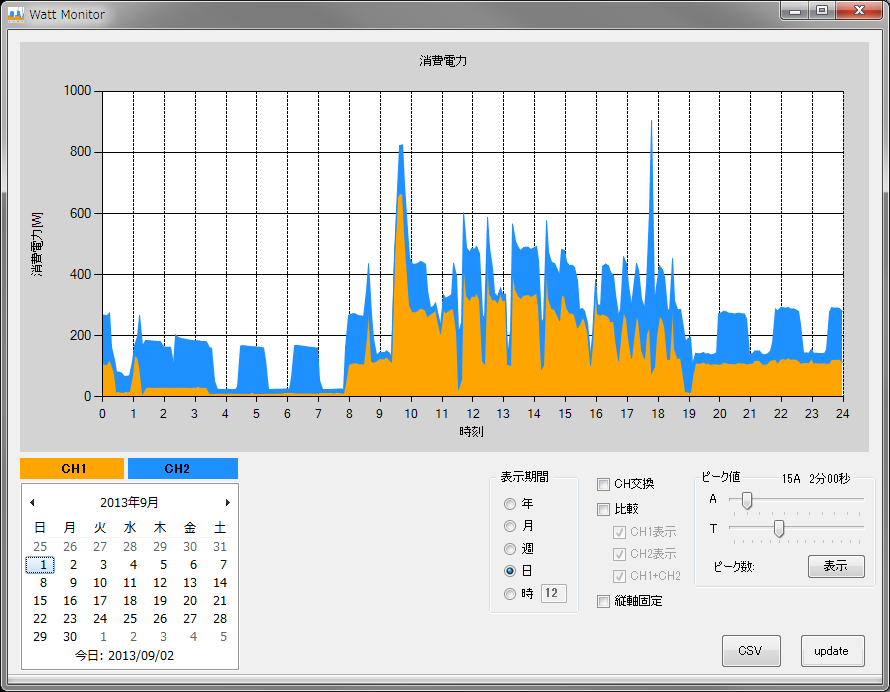Click the 時刻 x-axis label
This screenshot has height=692, width=890.
[472, 431]
